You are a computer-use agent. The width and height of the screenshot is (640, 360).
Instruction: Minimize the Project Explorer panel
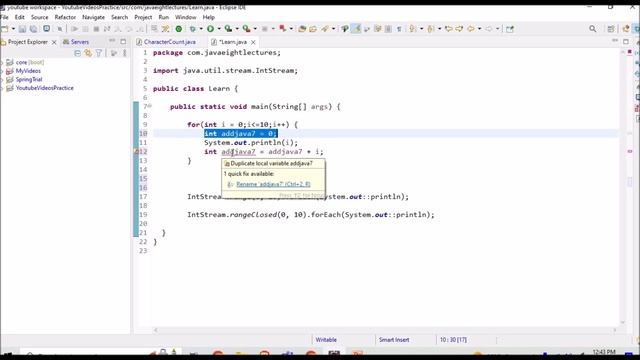(x=112, y=41)
